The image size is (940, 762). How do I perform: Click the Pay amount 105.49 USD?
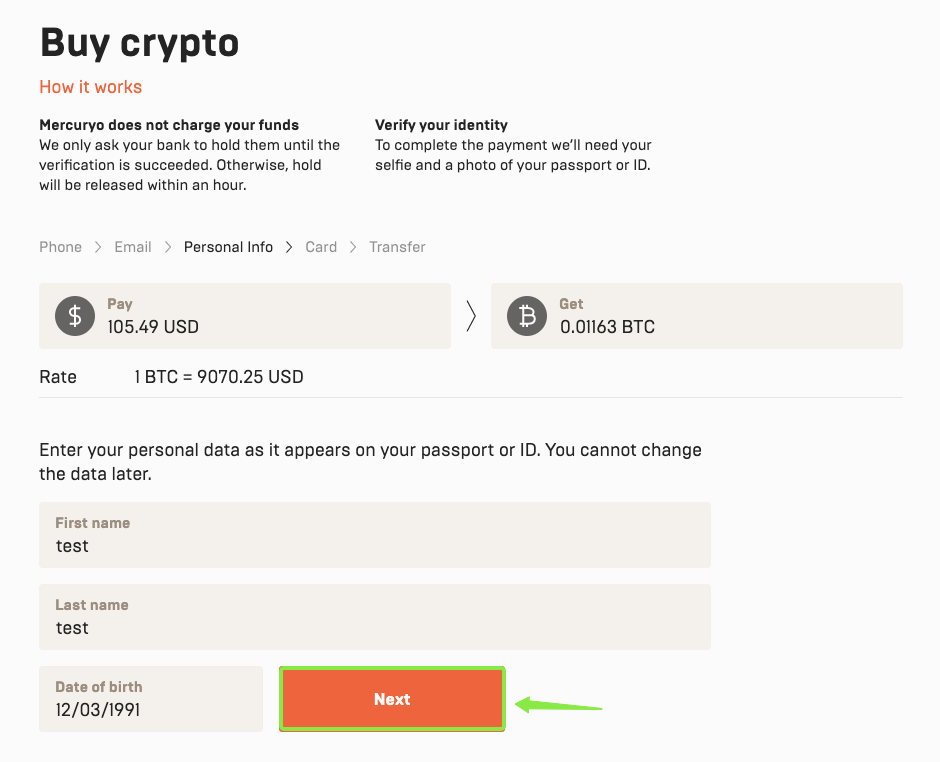tap(153, 326)
